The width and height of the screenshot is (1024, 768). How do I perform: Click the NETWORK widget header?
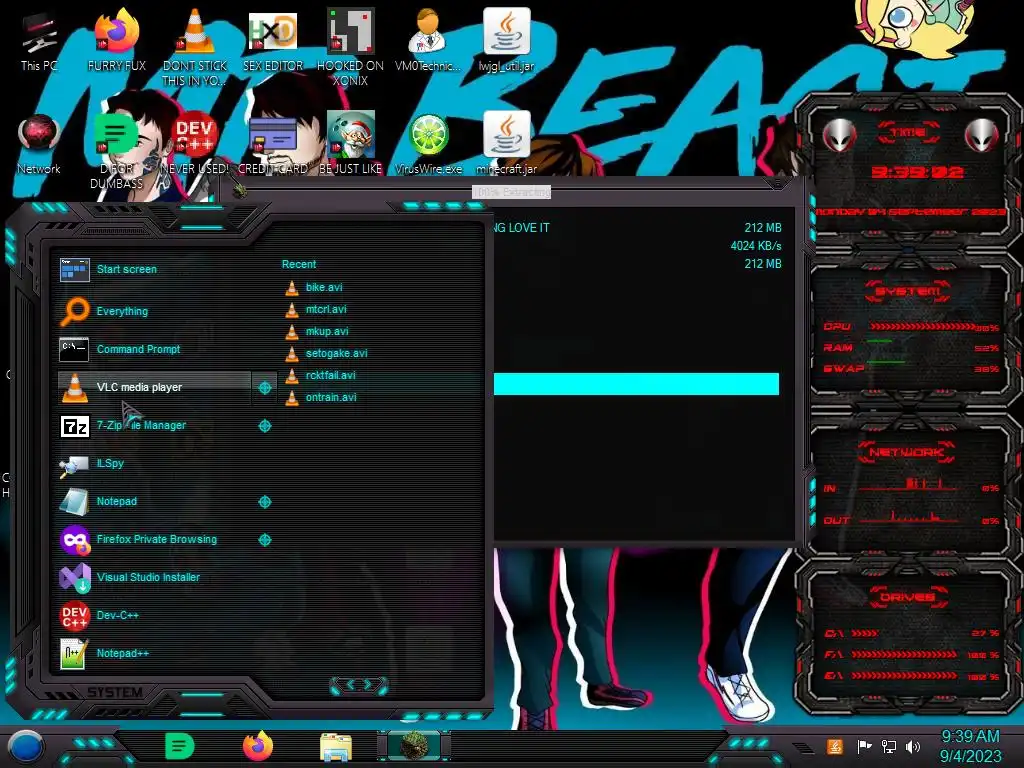coord(906,452)
